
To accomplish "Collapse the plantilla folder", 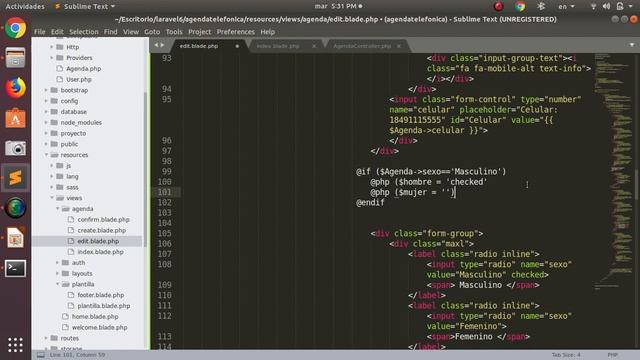I will click(58, 284).
